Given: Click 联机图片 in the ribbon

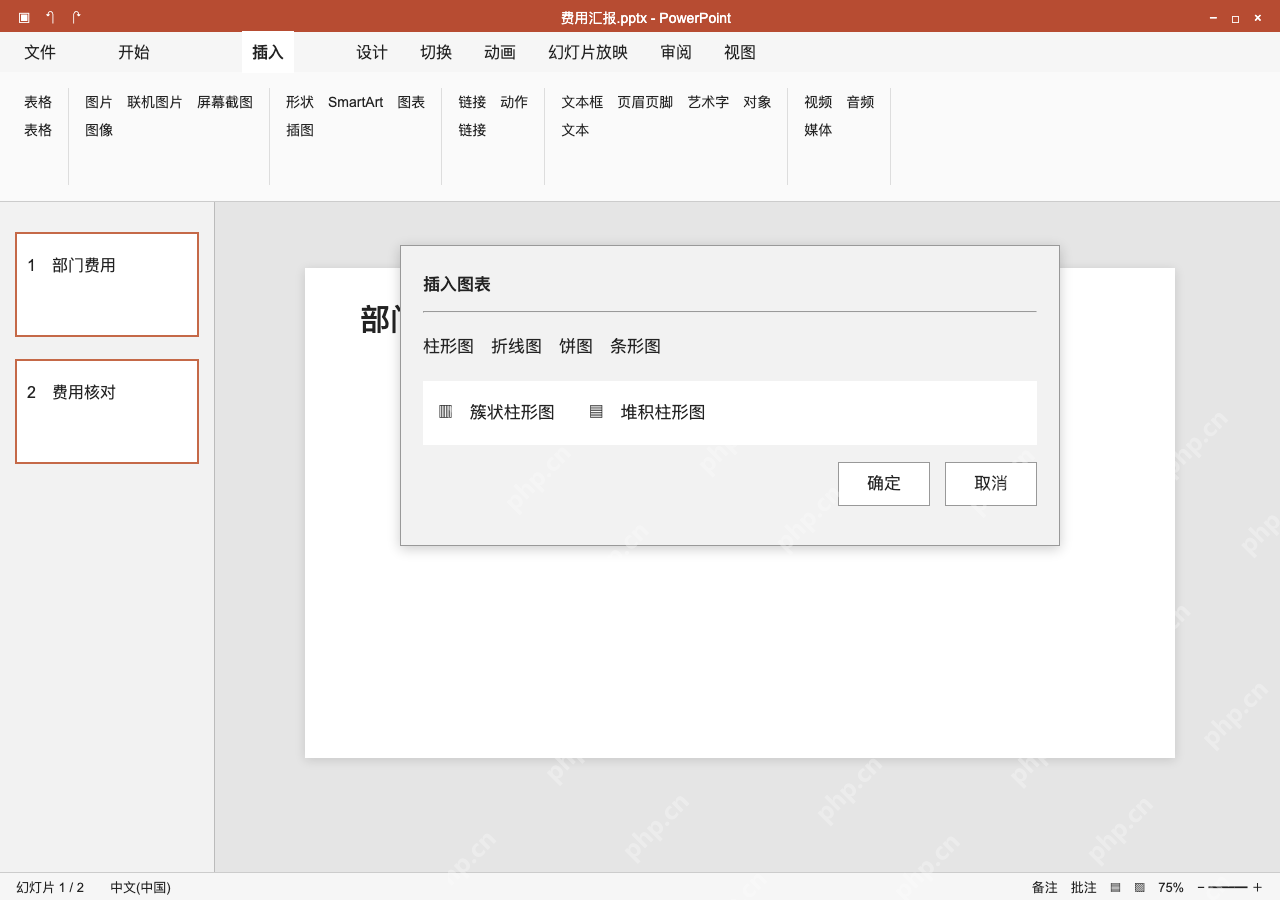Looking at the screenshot, I should click(x=155, y=102).
